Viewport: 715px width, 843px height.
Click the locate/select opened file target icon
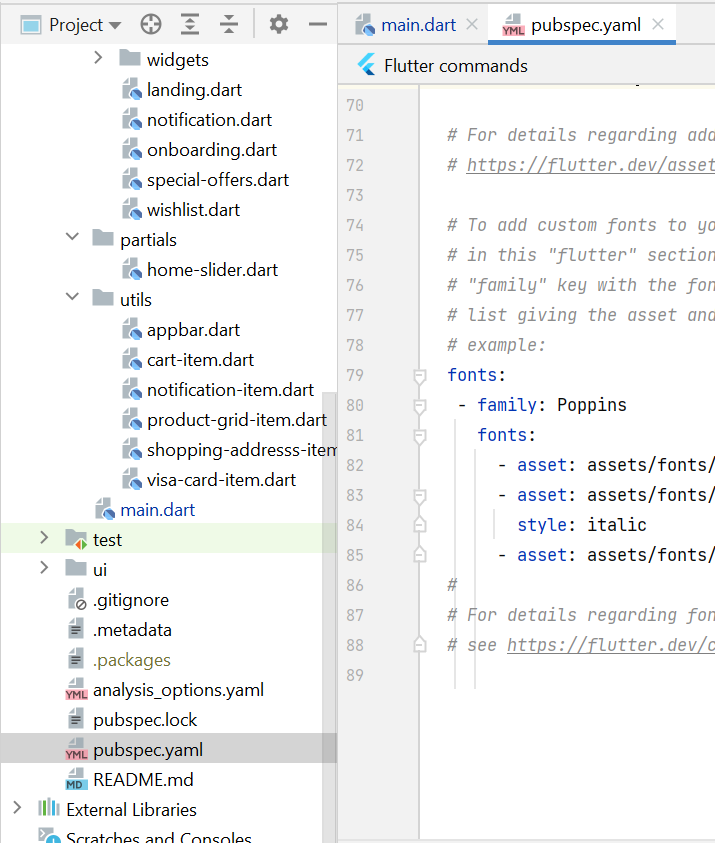click(150, 24)
